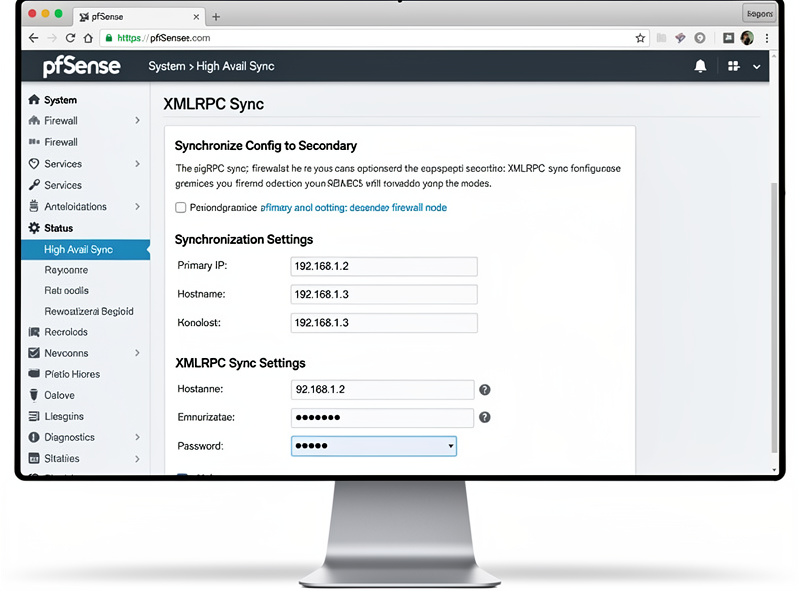Click the Oalove sidebar icon
The image size is (800, 592).
[x=34, y=395]
